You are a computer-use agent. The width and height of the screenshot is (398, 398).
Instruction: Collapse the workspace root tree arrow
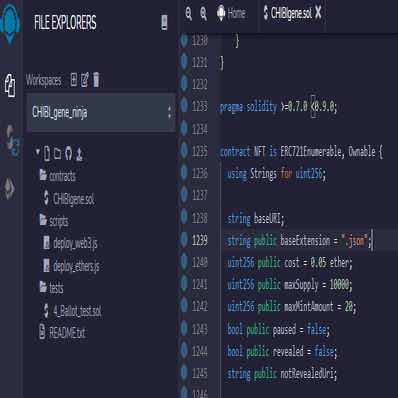(38, 152)
